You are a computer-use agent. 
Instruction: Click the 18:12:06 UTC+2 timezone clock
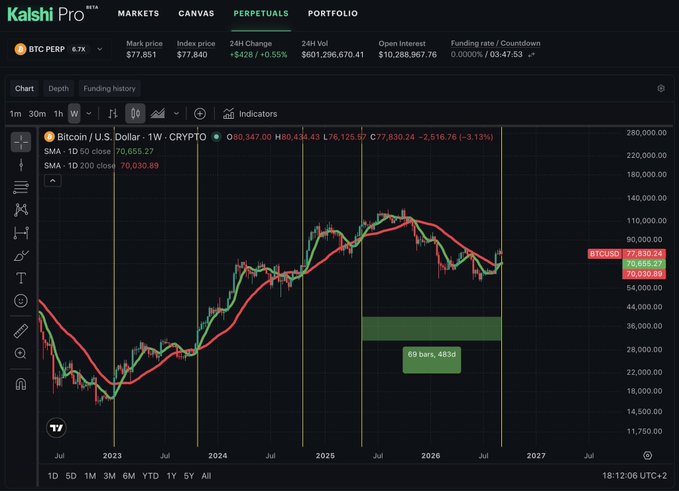634,476
